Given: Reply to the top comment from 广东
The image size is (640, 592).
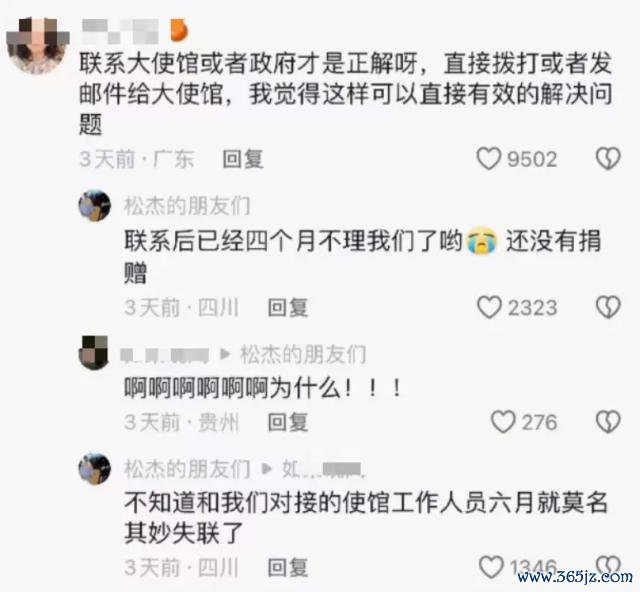Looking at the screenshot, I should pyautogui.click(x=243, y=159).
